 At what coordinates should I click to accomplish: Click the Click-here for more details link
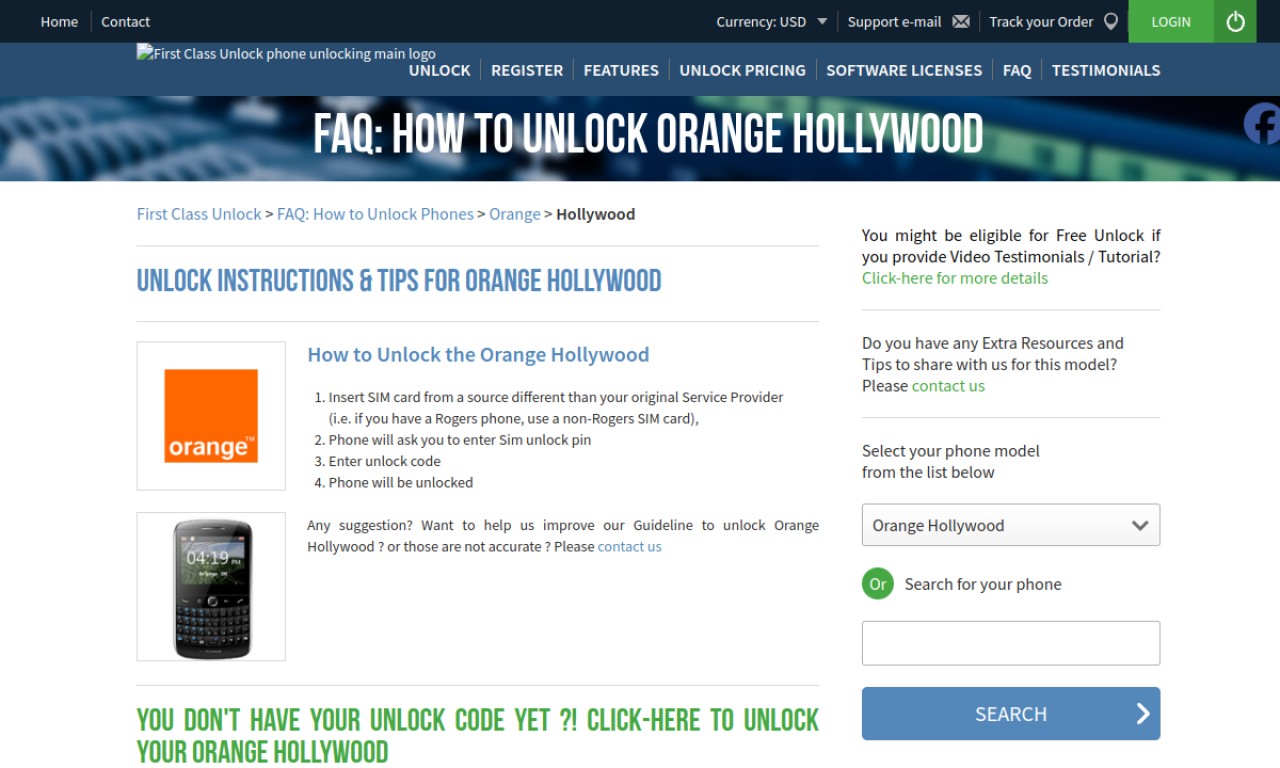[x=955, y=278]
